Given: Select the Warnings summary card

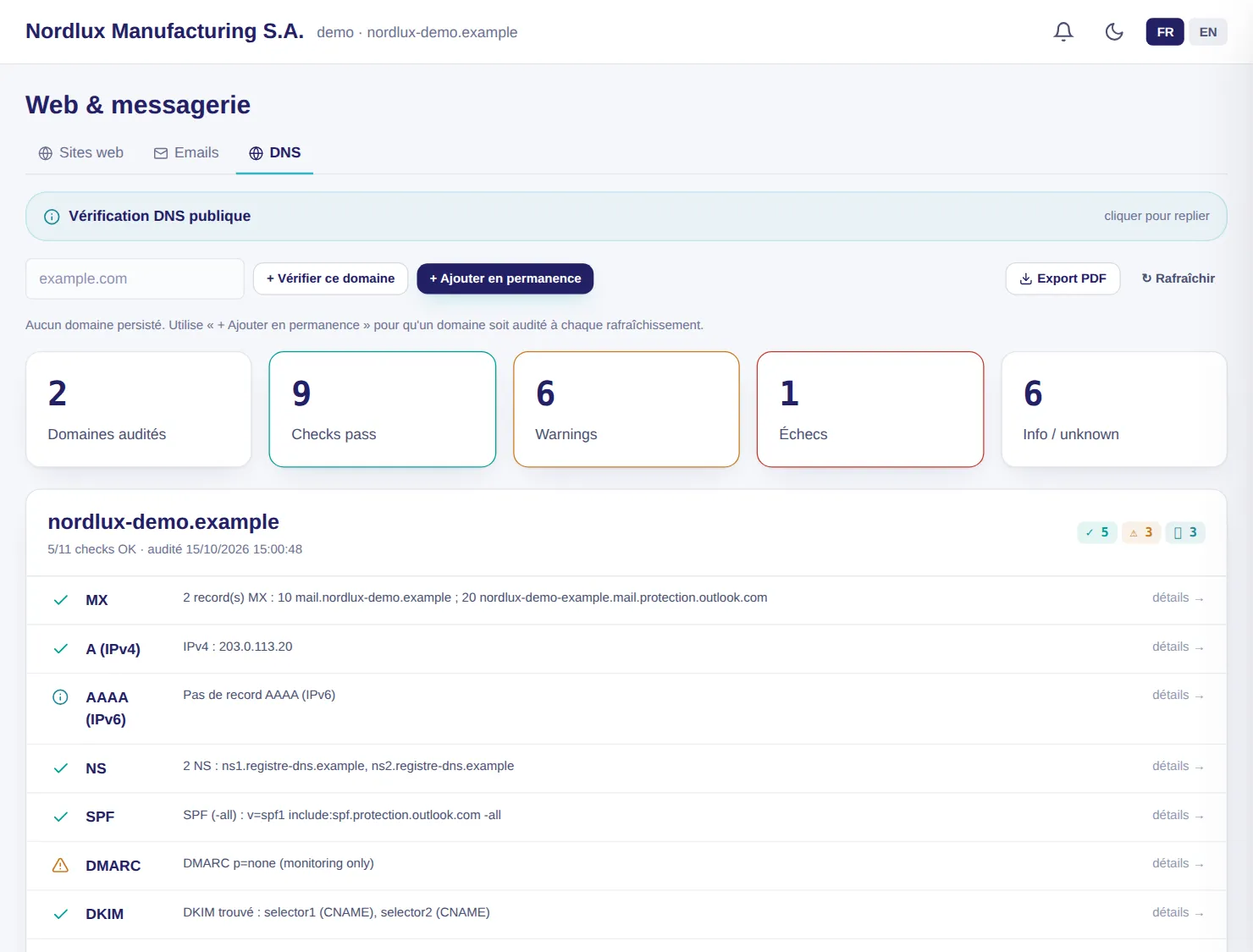Looking at the screenshot, I should point(626,410).
